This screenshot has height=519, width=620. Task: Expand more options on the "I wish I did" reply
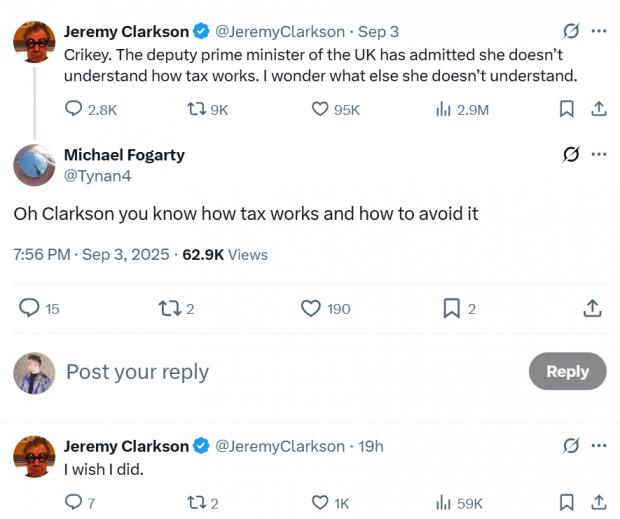pyautogui.click(x=599, y=446)
